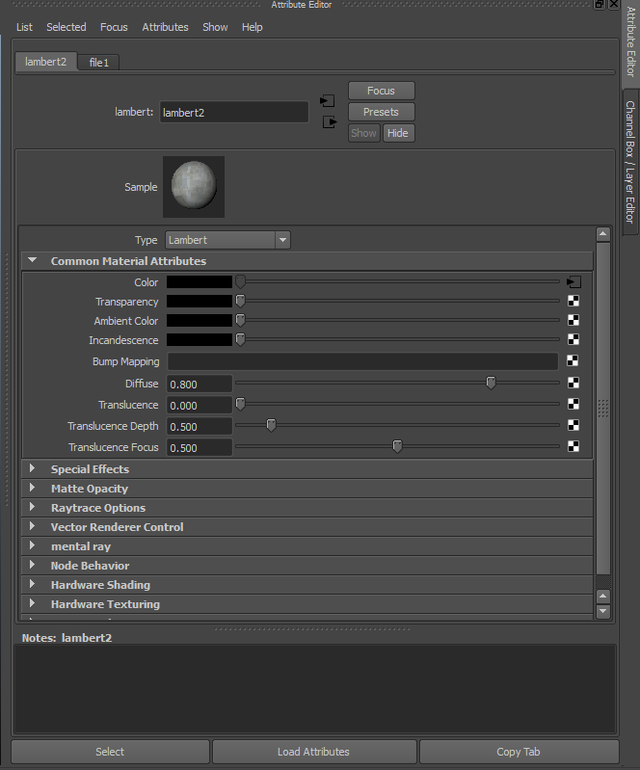This screenshot has height=770, width=640.
Task: Click the Diffuse value field
Action: (199, 384)
